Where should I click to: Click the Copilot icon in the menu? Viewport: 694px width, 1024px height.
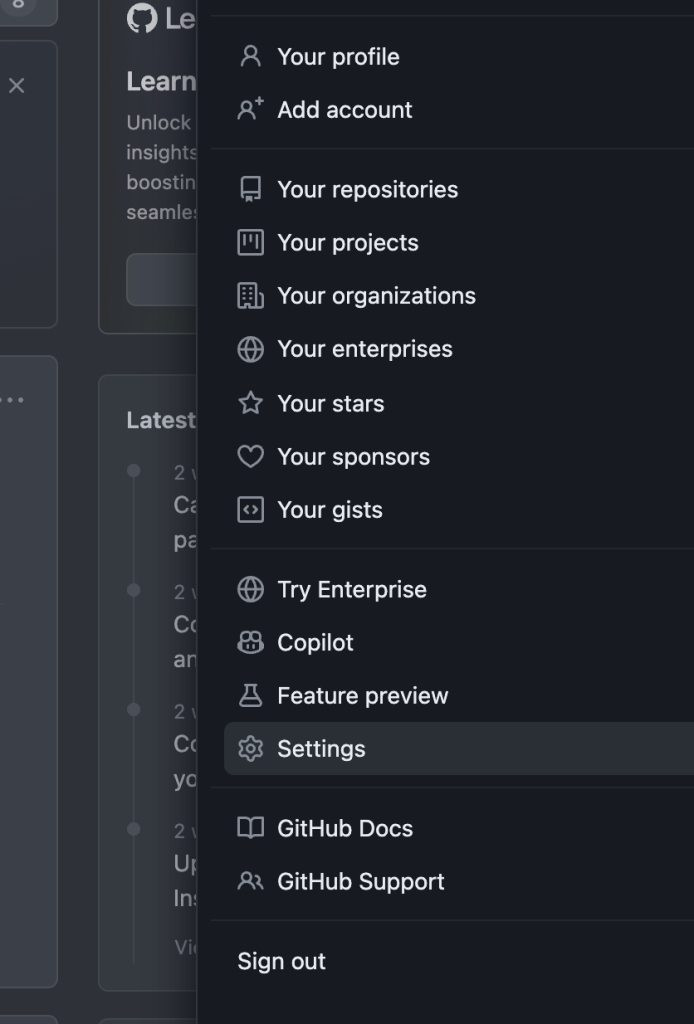tap(250, 643)
